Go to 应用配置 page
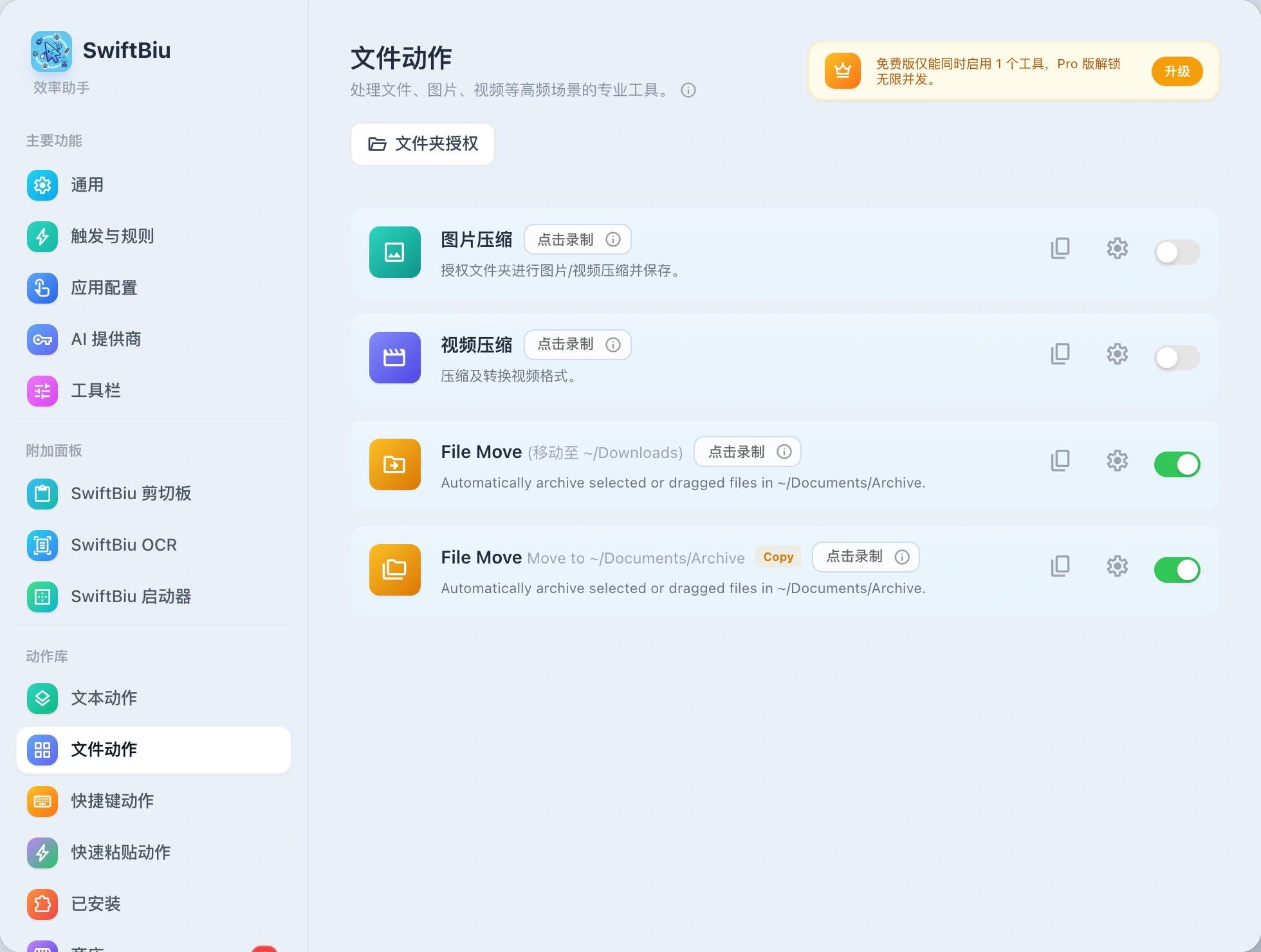This screenshot has width=1261, height=952. coord(153,288)
